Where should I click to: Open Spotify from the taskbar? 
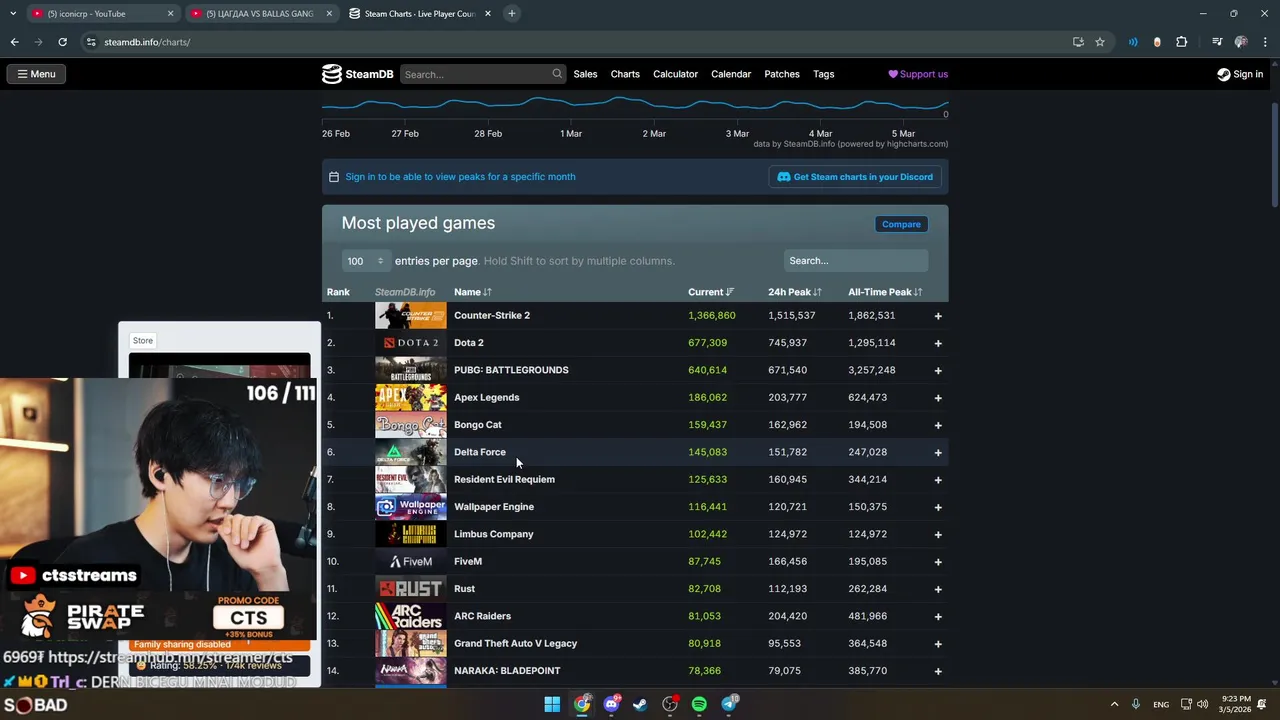pyautogui.click(x=699, y=704)
